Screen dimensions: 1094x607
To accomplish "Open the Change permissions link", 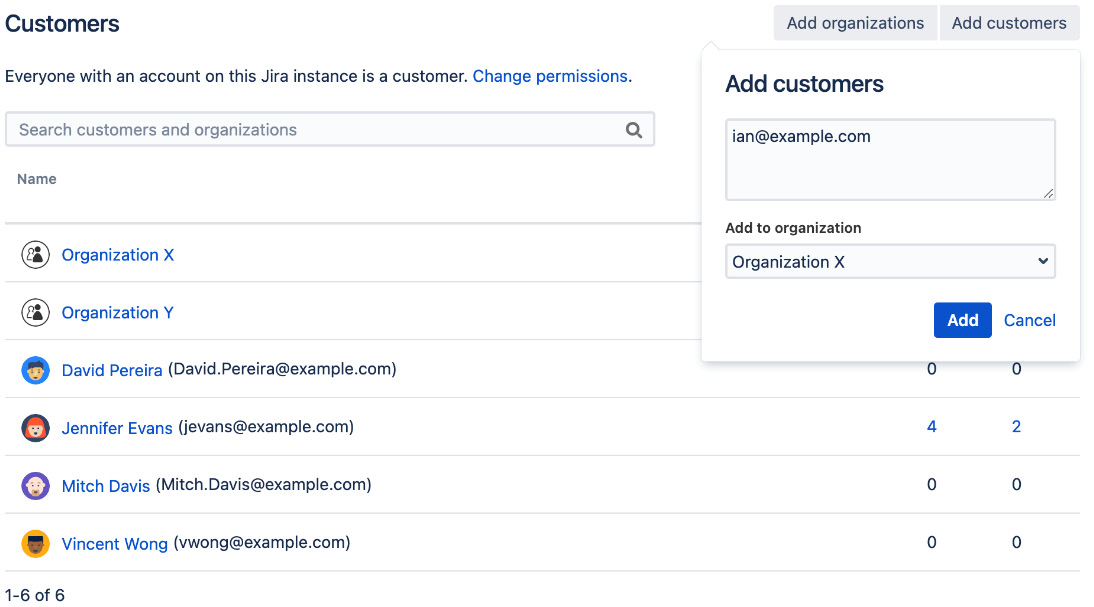I will tap(550, 76).
